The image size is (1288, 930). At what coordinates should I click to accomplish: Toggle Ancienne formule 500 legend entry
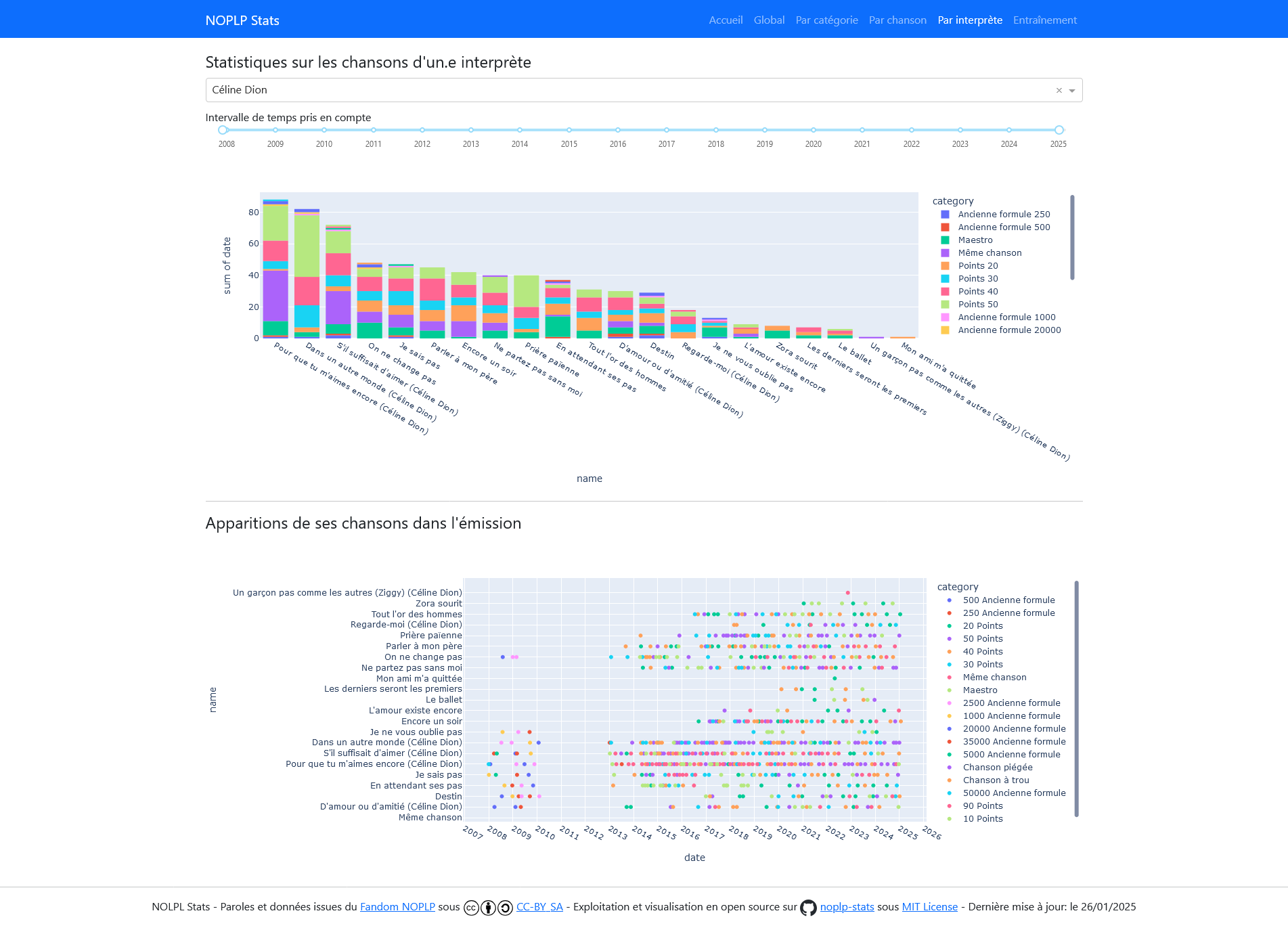pyautogui.click(x=996, y=227)
